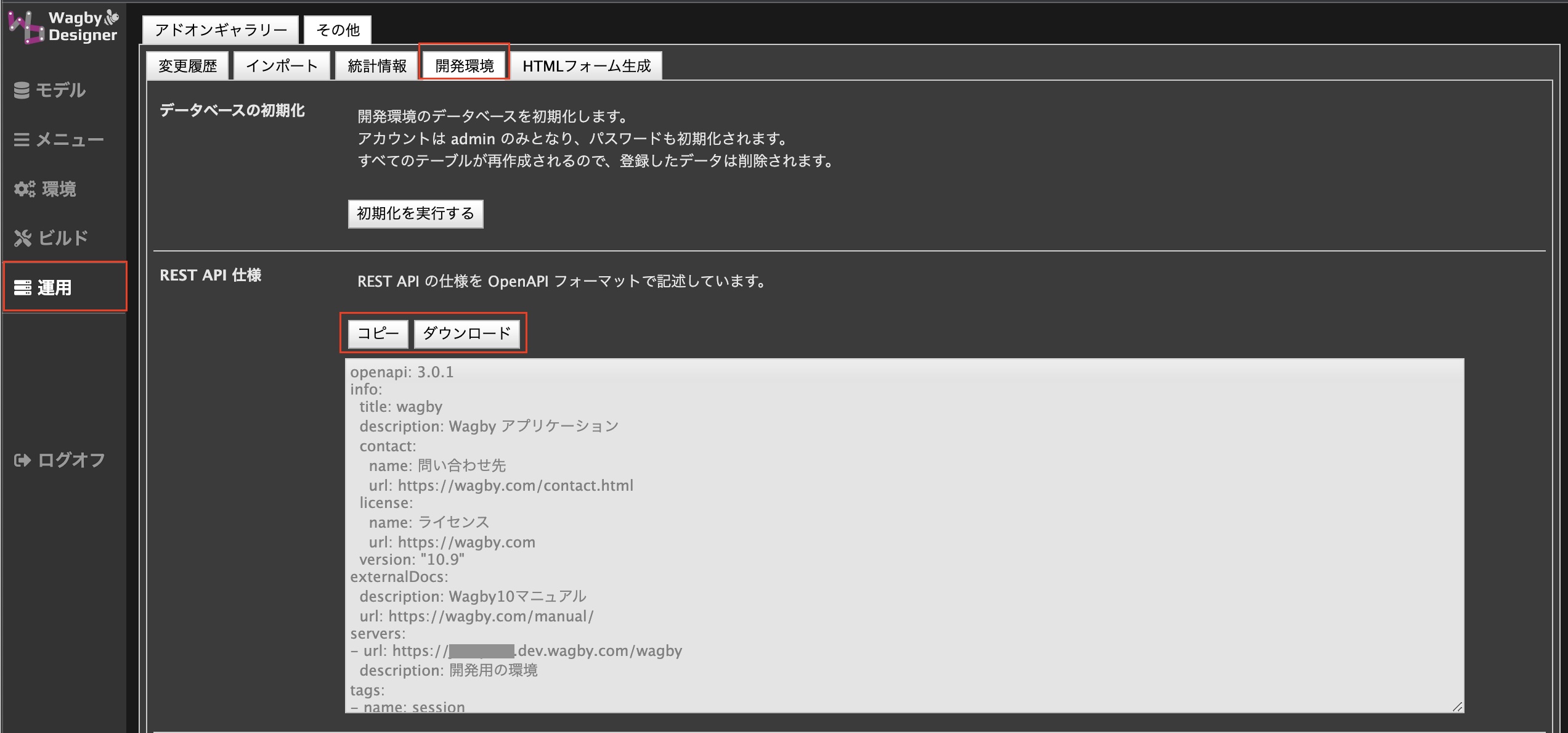Viewport: 1568px width, 733px height.
Task: Click the ログオフ exit icon
Action: pos(22,459)
